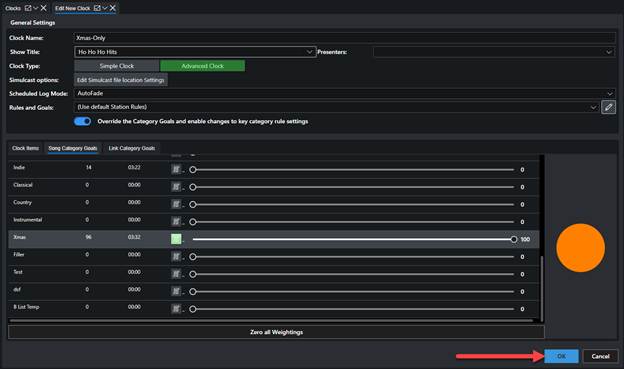Open the Presenters dropdown
This screenshot has height=369, width=624.
point(609,52)
